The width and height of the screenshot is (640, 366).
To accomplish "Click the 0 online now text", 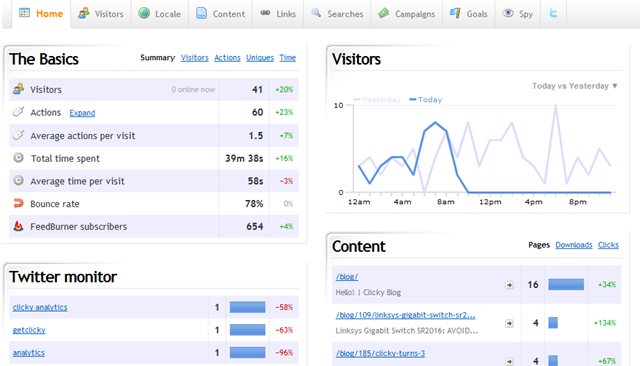I will pyautogui.click(x=193, y=89).
